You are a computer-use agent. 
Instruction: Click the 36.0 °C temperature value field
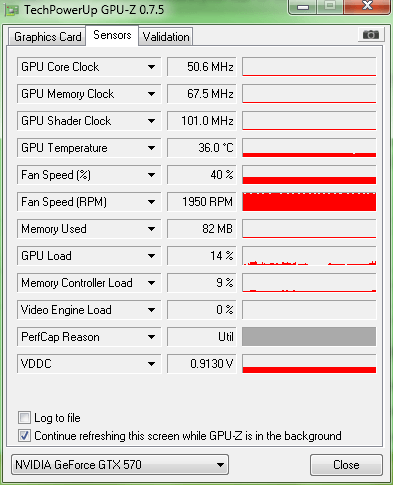[x=202, y=148]
